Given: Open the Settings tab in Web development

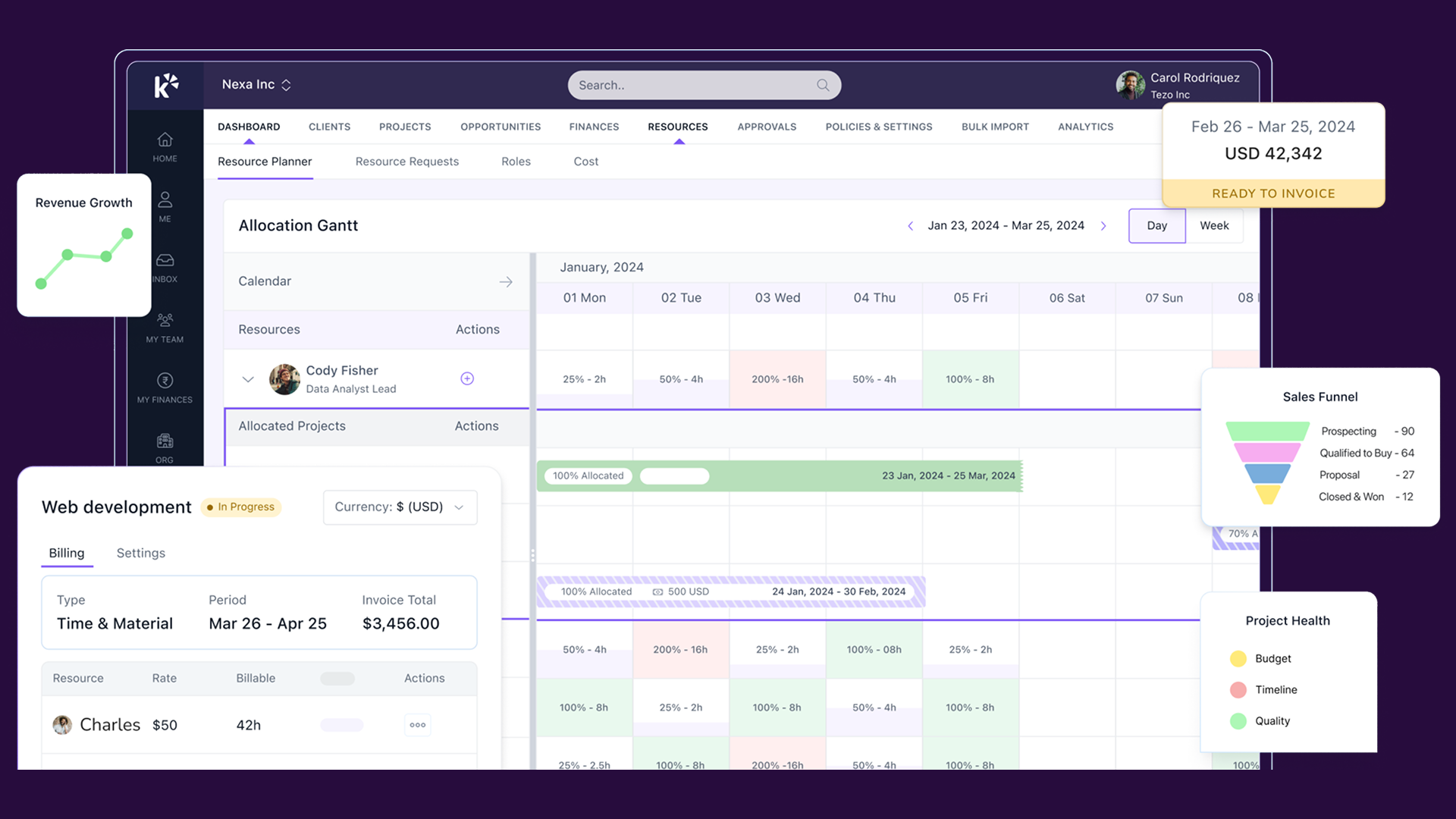Looking at the screenshot, I should 140,554.
